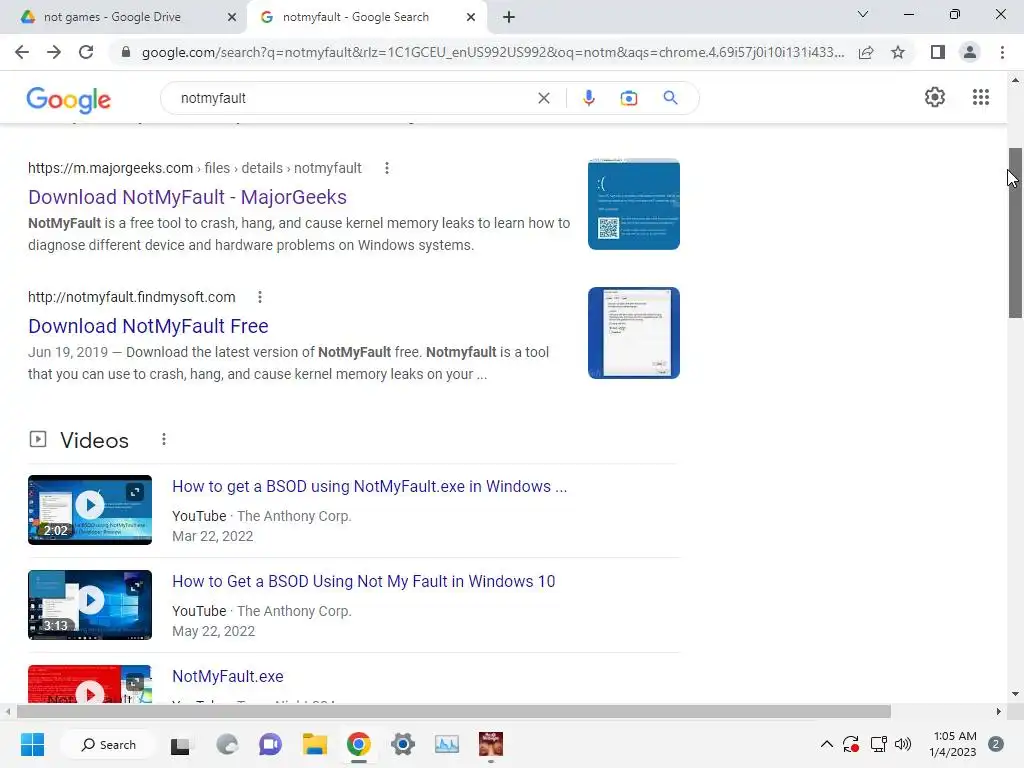The image size is (1024, 768).
Task: Open clock and date 1:05 AM
Action: pyautogui.click(x=953, y=744)
